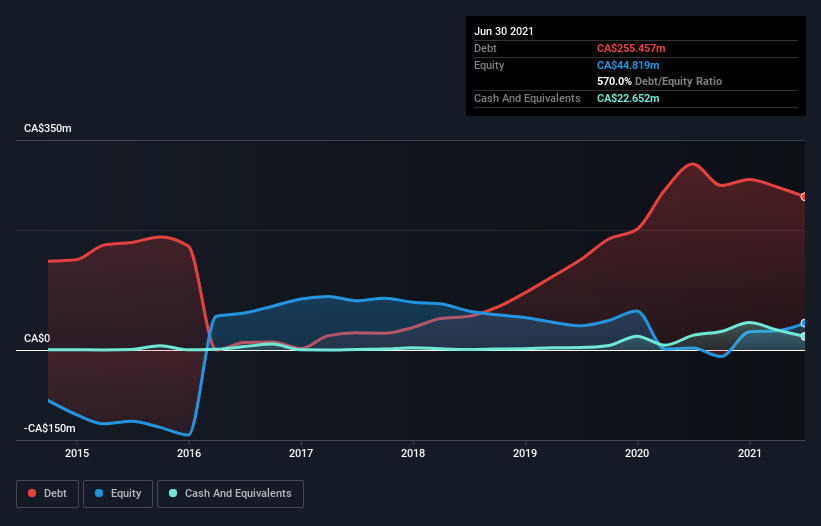The height and width of the screenshot is (526, 821).
Task: Toggle the Cash And Equivalents legend button
Action: click(x=230, y=494)
